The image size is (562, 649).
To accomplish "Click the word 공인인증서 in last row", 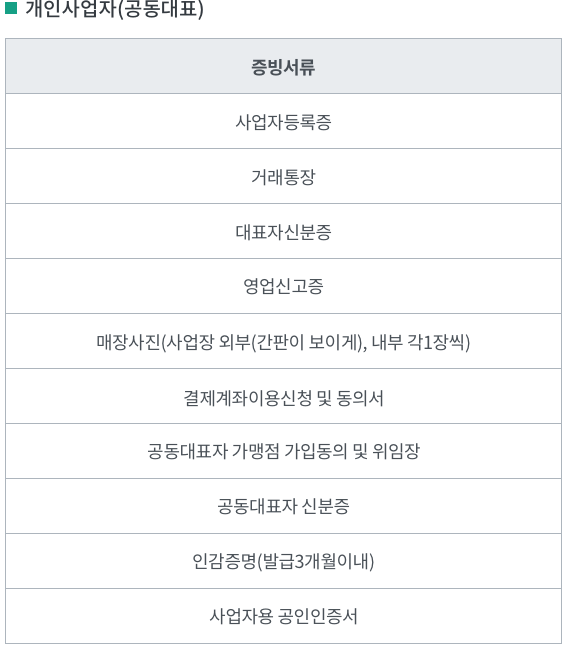I will coord(317,616).
